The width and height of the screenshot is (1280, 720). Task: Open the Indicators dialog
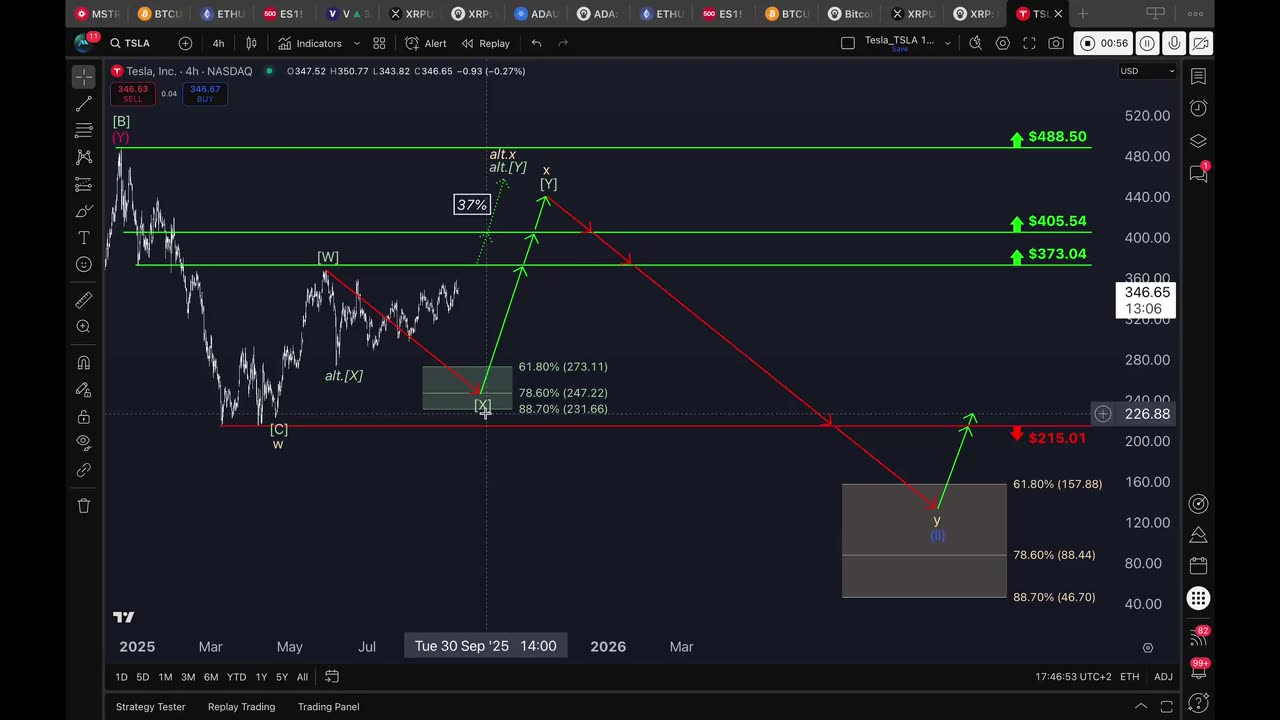point(310,43)
